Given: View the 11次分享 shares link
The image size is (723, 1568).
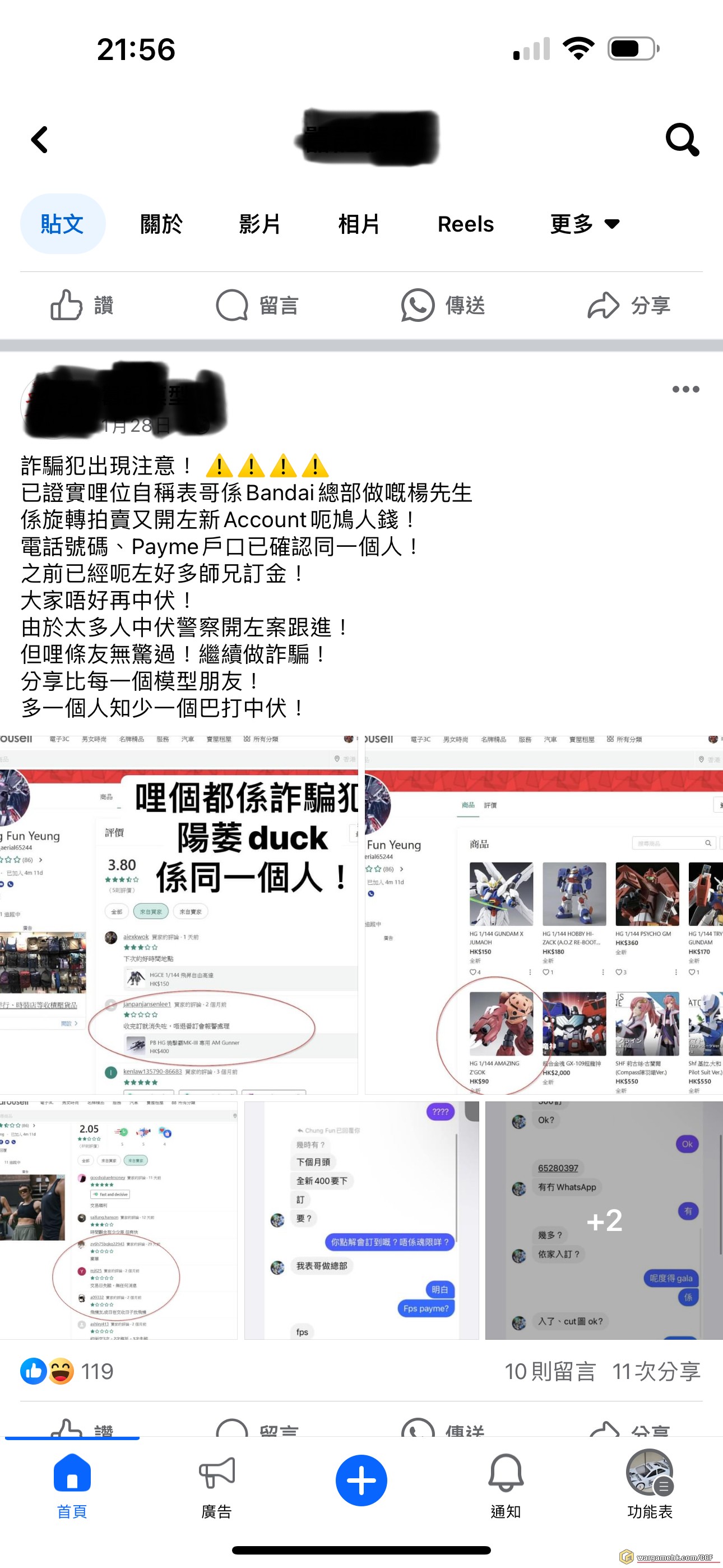Looking at the screenshot, I should (656, 1372).
